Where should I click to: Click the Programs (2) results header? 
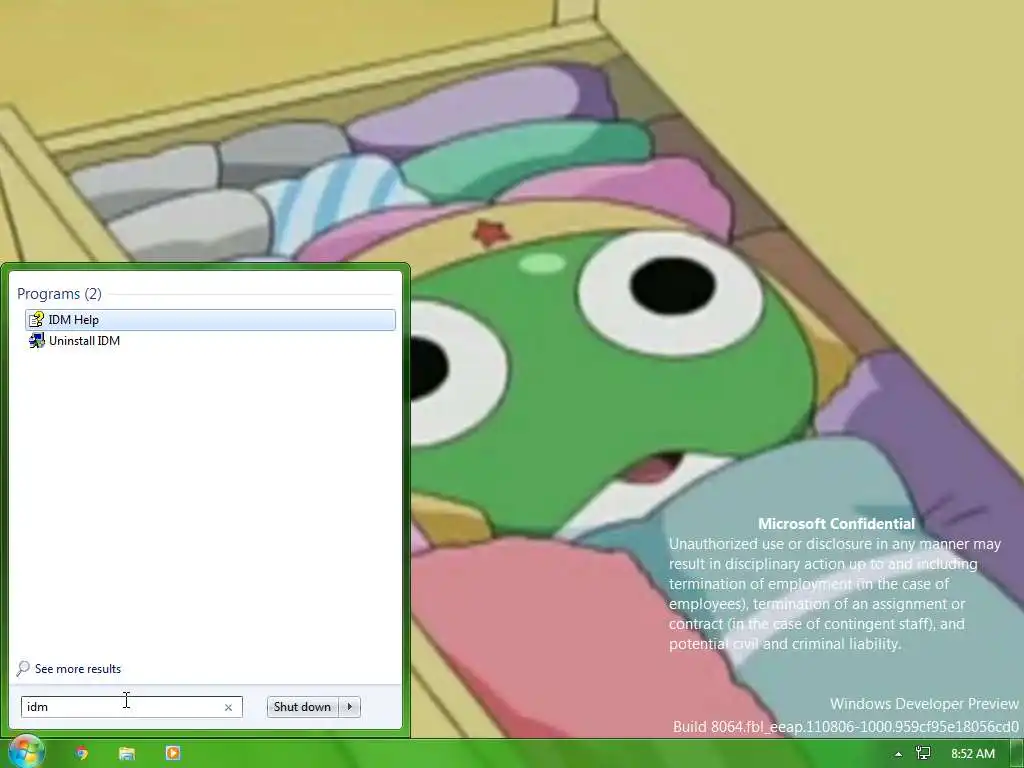(59, 294)
